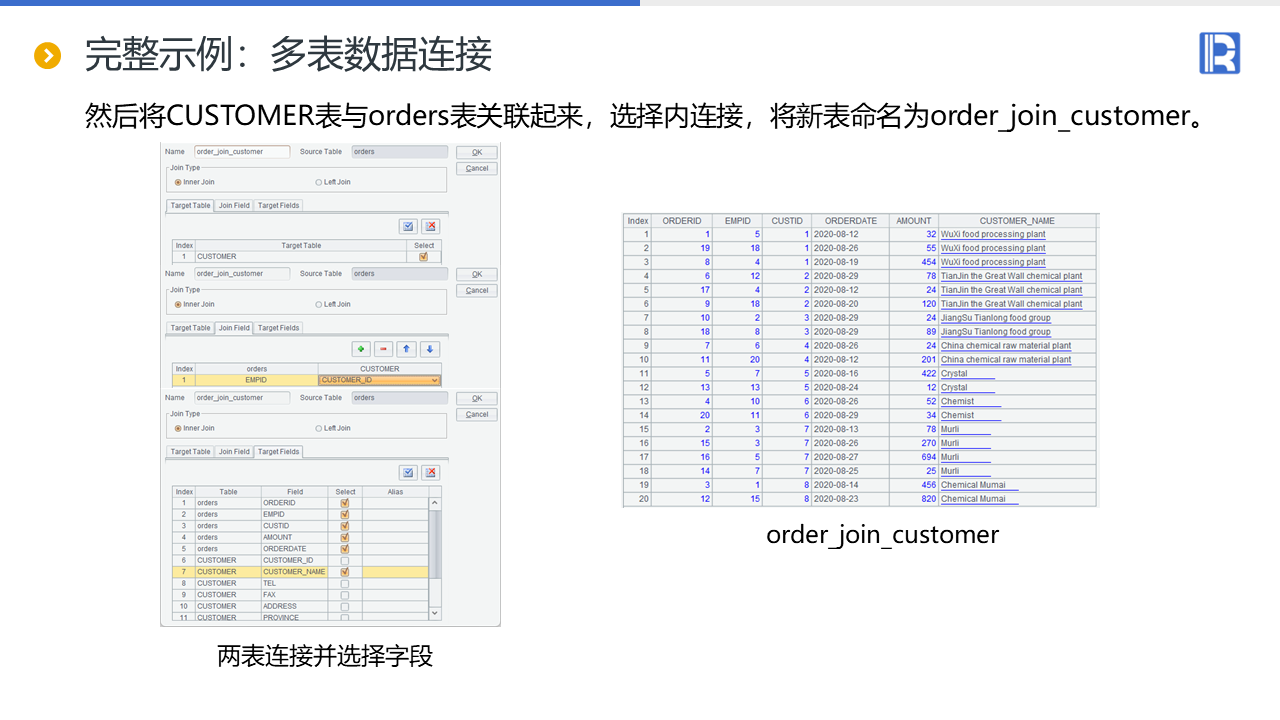This screenshot has width=1280, height=720.
Task: Click the blue move down arrow icon
Action: [x=430, y=349]
